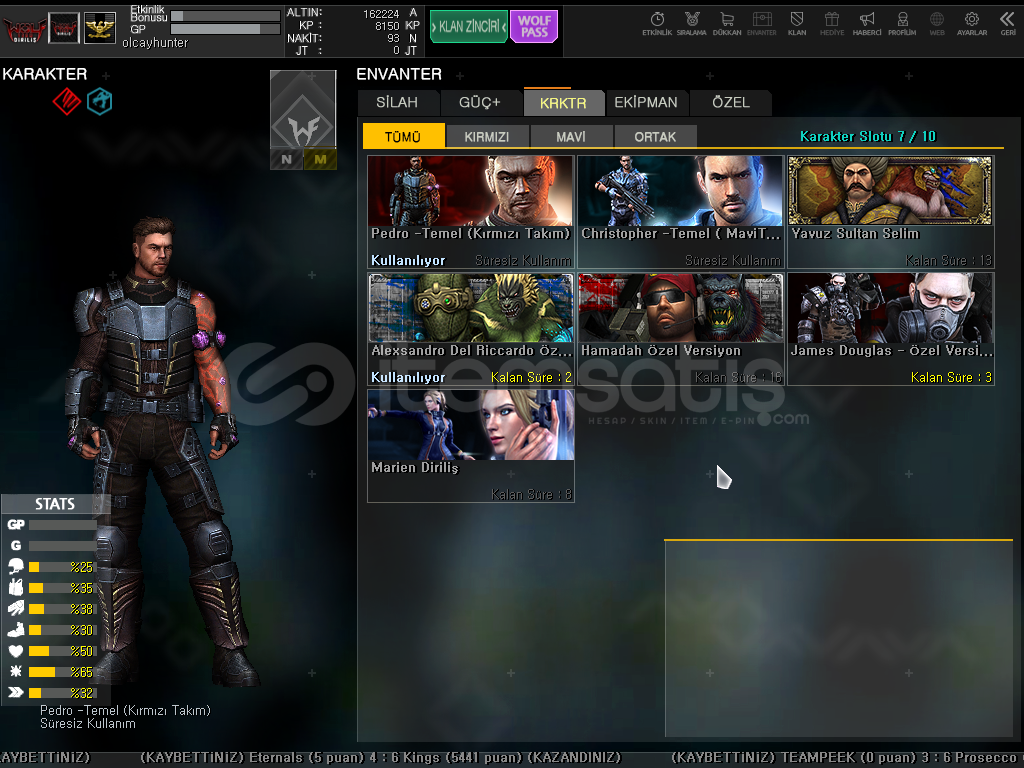The width and height of the screenshot is (1024, 768).
Task: Select the Hamadah Özel Versiyon card
Action: pos(680,329)
